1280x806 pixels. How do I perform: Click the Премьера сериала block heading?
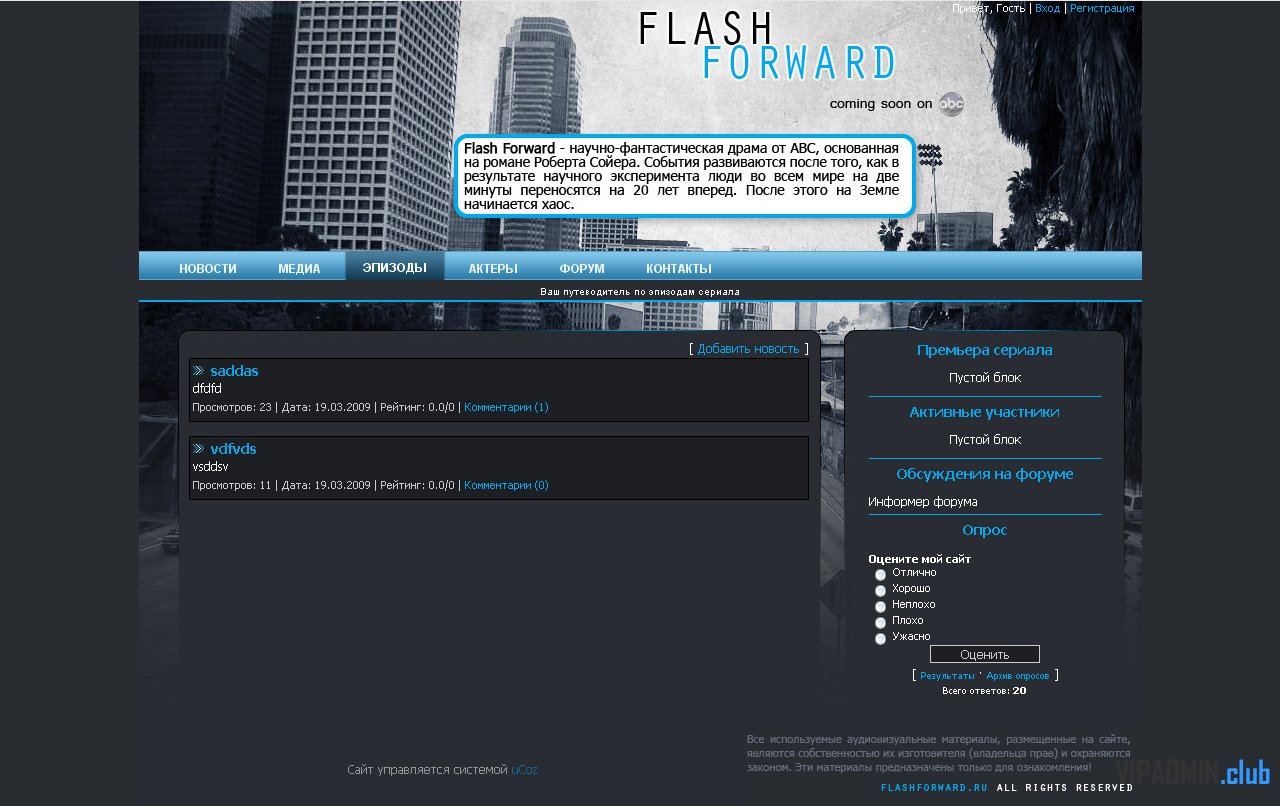tap(985, 350)
